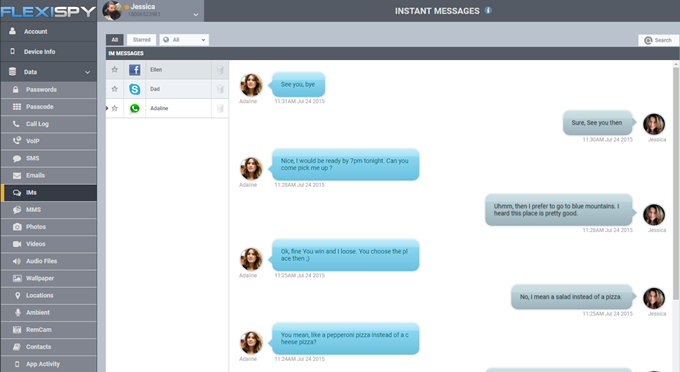Open Photos in the sidebar

[x=49, y=227]
